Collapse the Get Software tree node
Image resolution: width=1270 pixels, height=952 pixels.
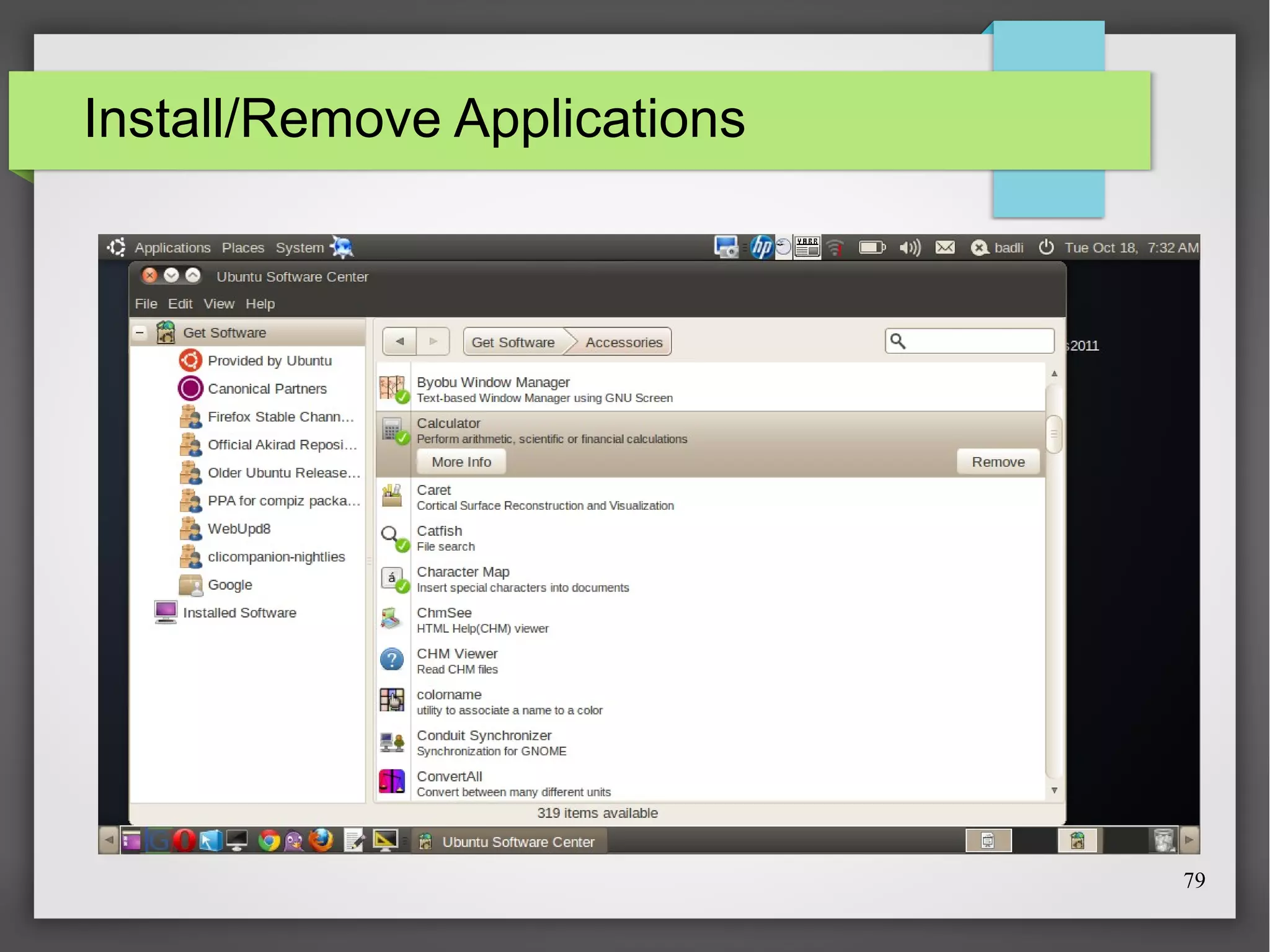coord(140,333)
